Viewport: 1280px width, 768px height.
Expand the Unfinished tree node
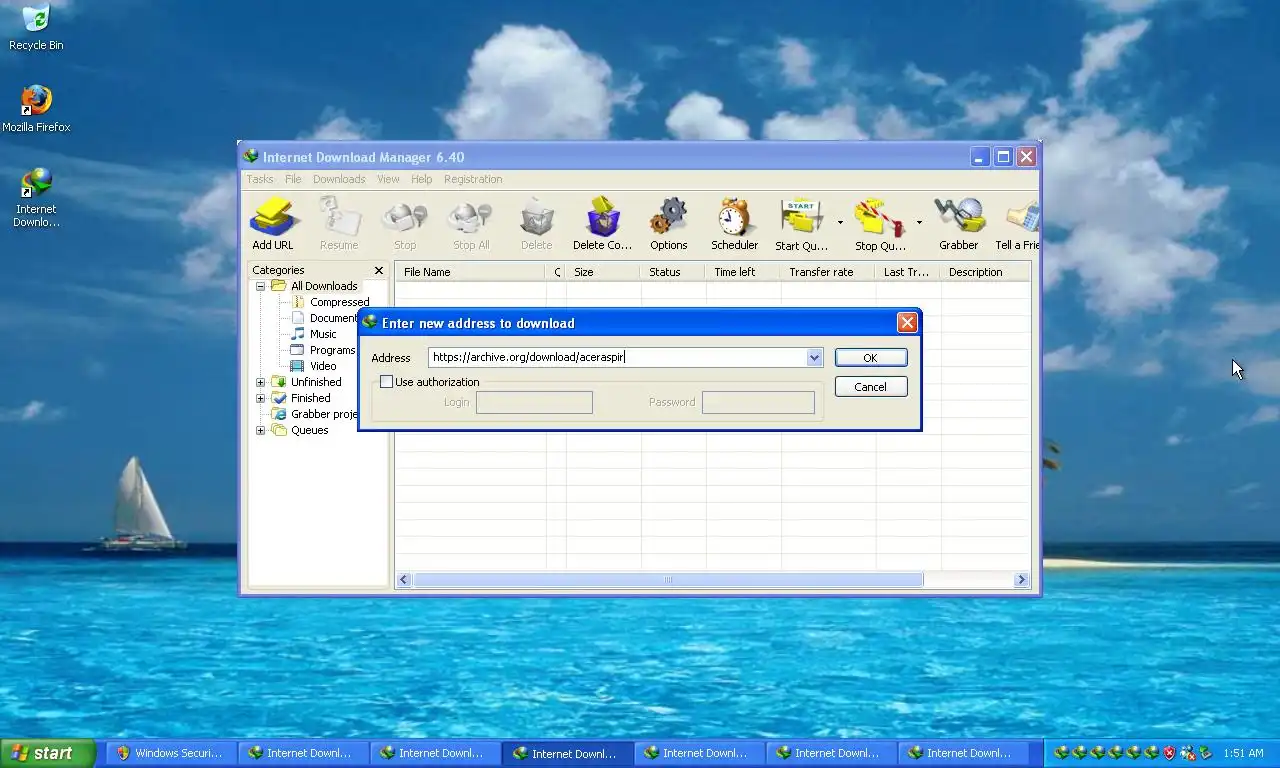[261, 382]
